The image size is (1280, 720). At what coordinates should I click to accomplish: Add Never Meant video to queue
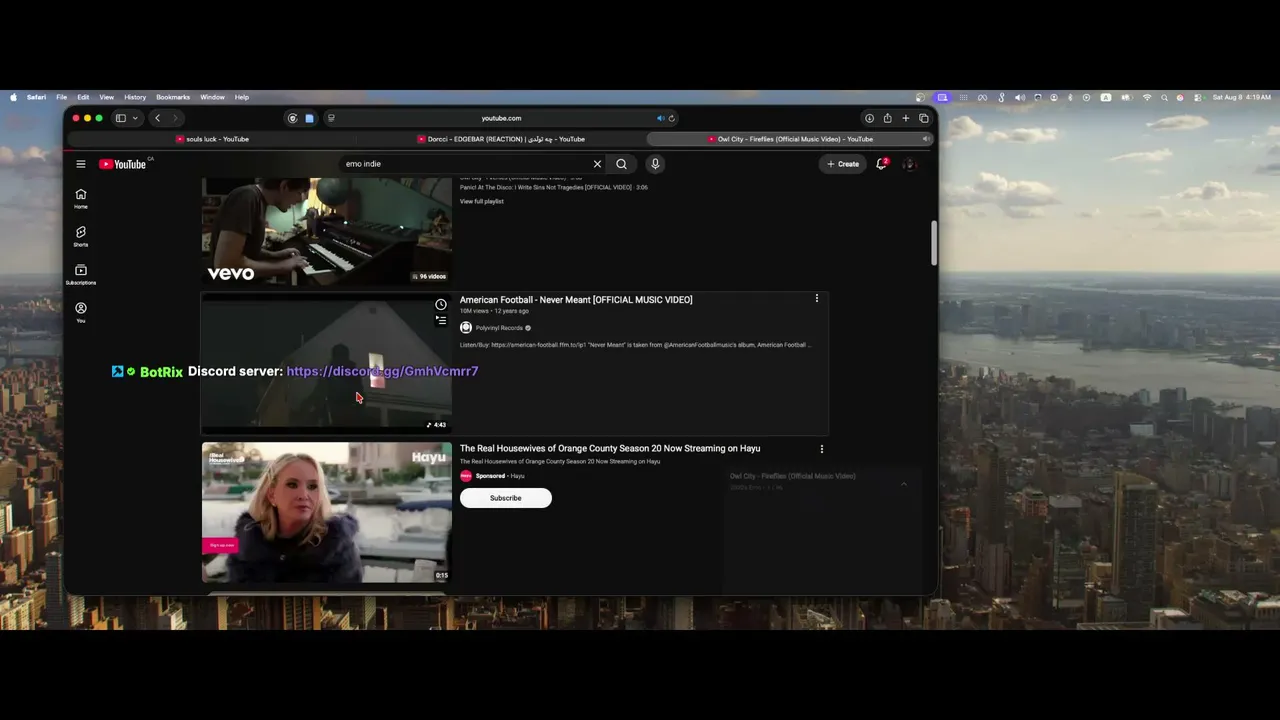click(x=441, y=320)
